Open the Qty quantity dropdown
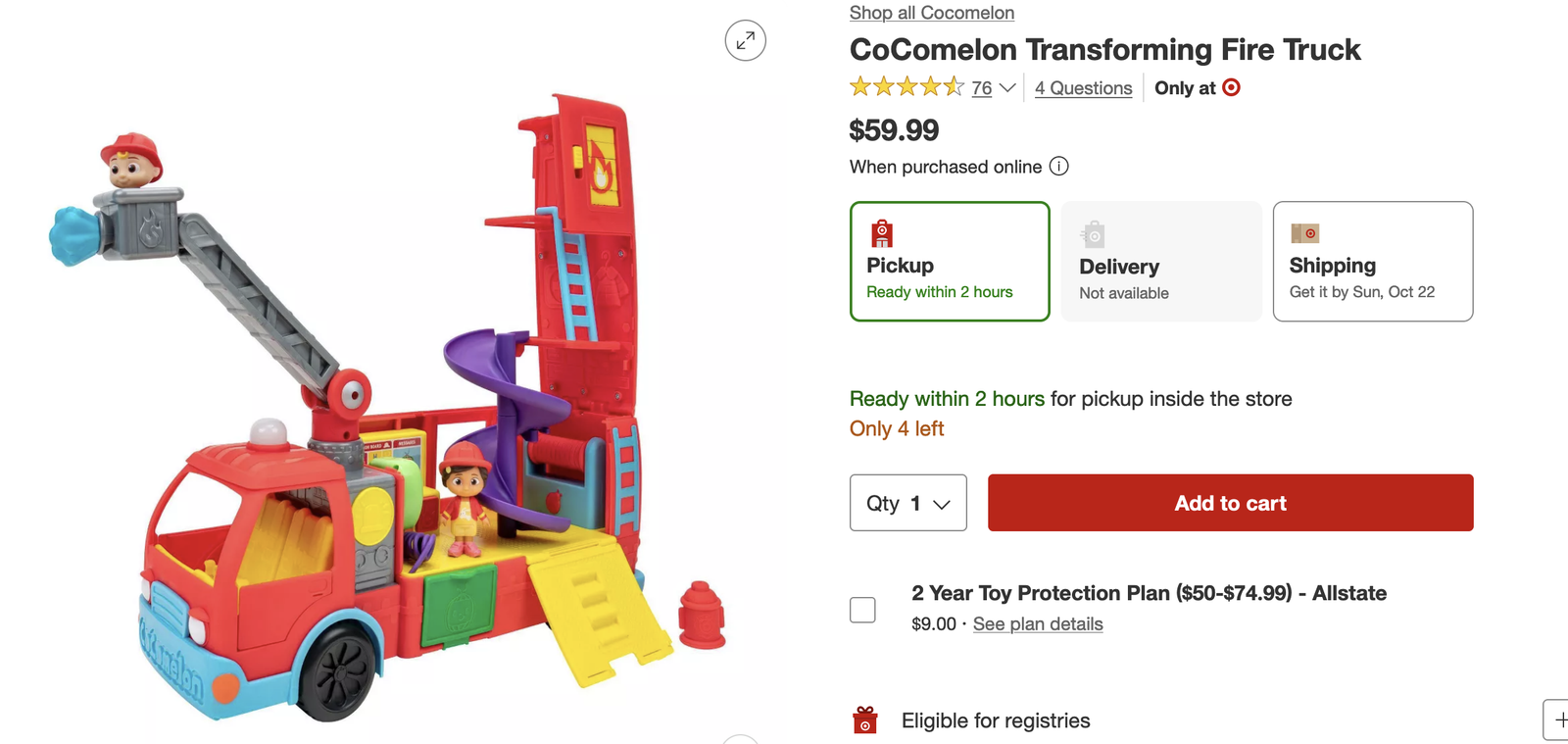The height and width of the screenshot is (744, 1568). point(907,503)
